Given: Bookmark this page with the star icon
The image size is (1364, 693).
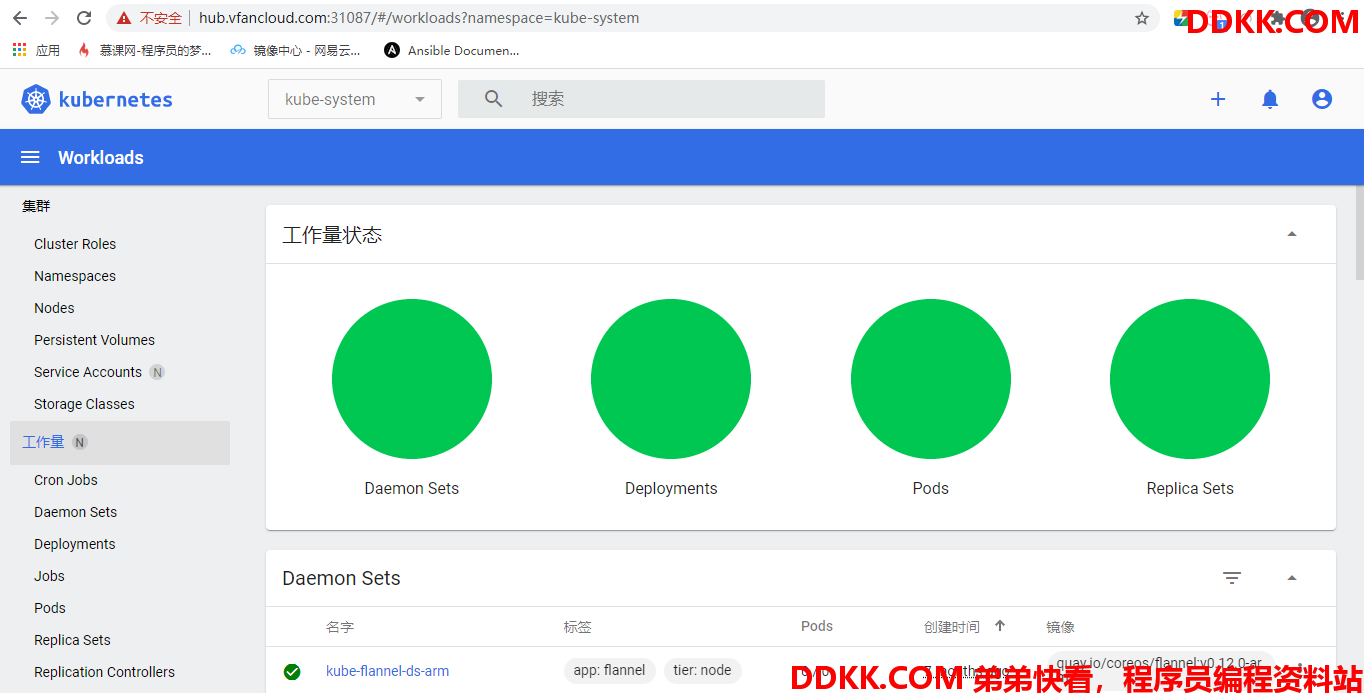Looking at the screenshot, I should pyautogui.click(x=1142, y=18).
